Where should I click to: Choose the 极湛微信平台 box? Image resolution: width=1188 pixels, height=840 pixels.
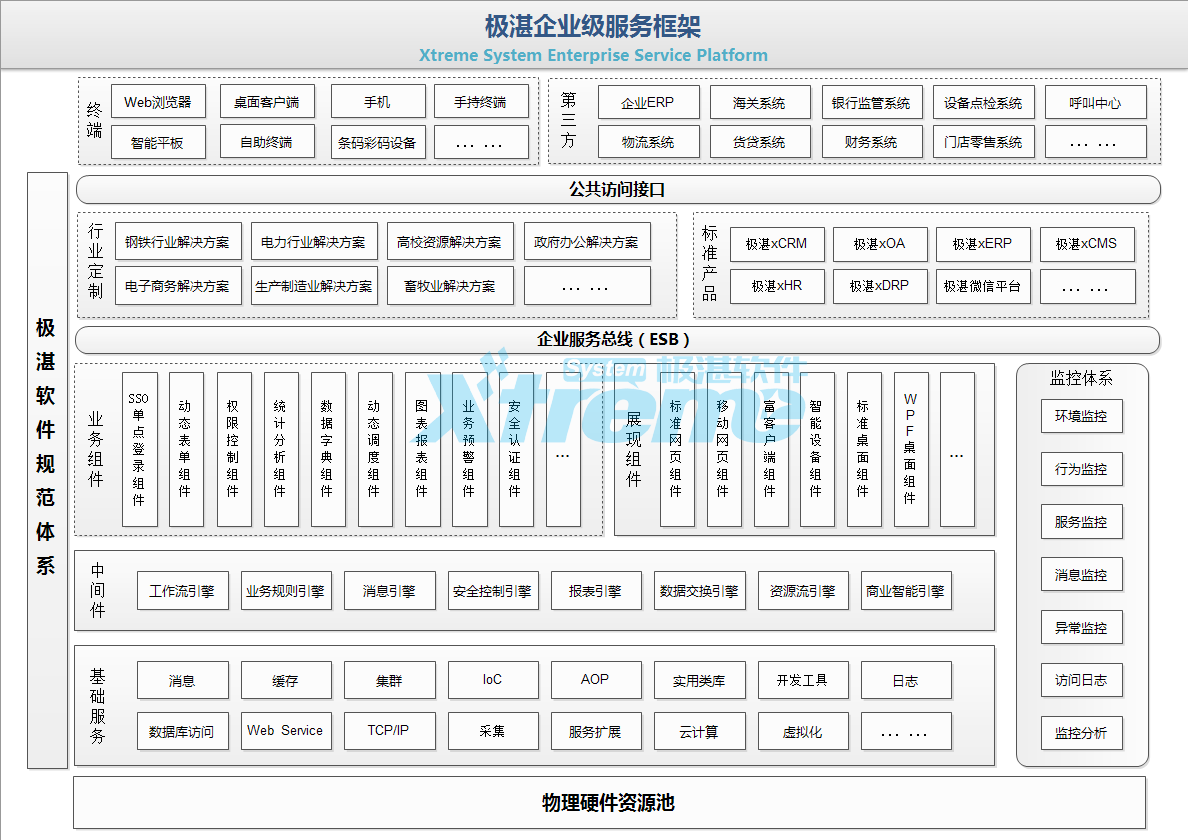[x=981, y=286]
